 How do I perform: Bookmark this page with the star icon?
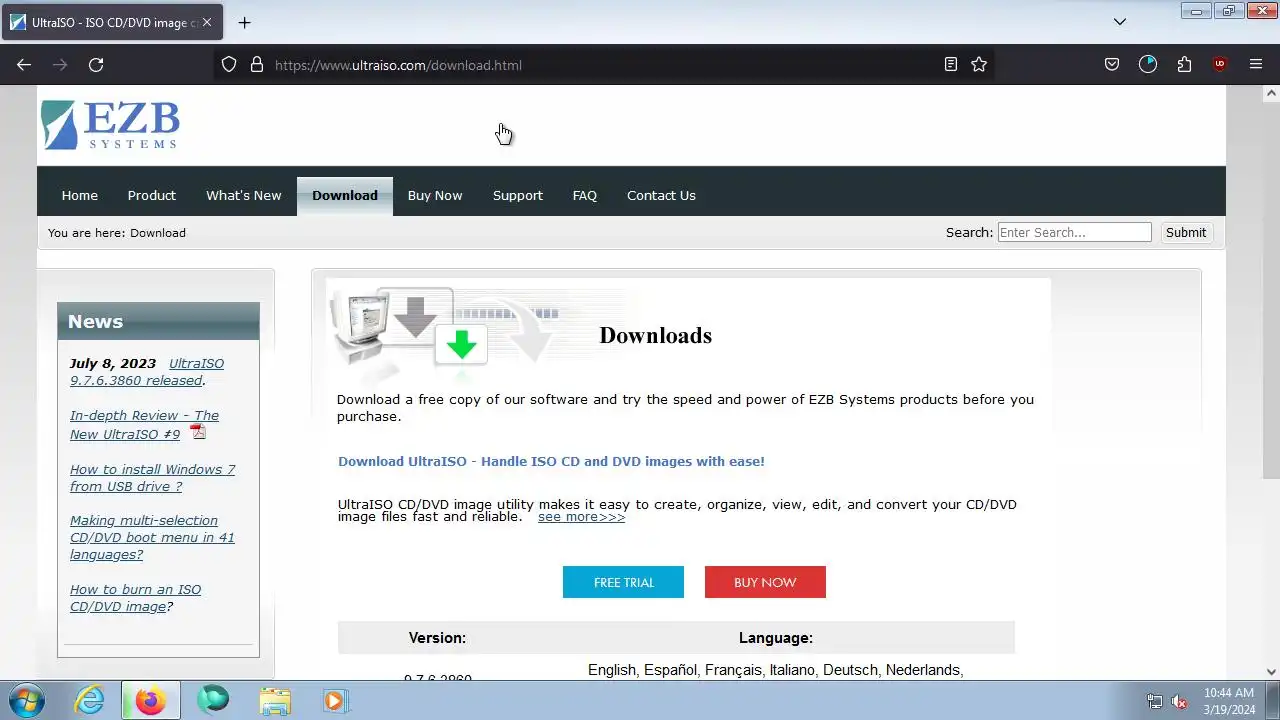click(x=979, y=65)
